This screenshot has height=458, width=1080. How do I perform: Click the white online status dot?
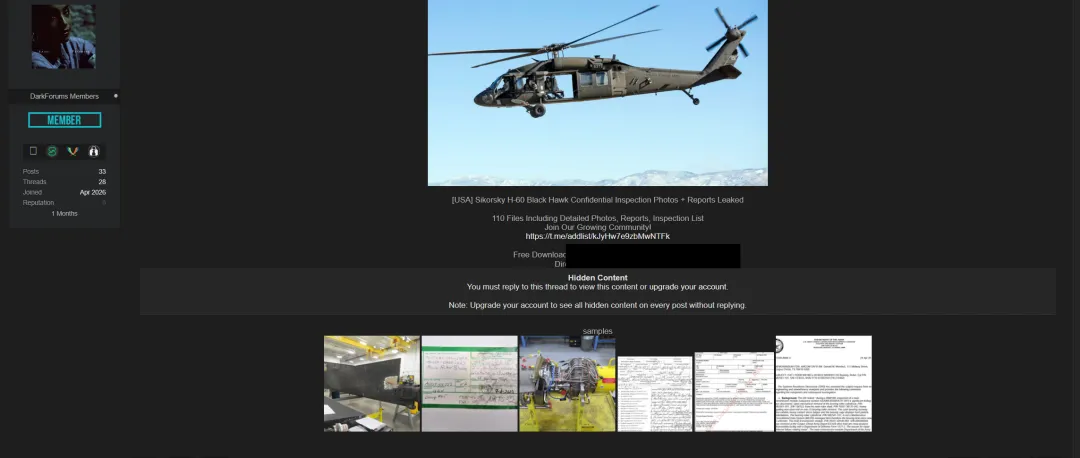pos(116,96)
